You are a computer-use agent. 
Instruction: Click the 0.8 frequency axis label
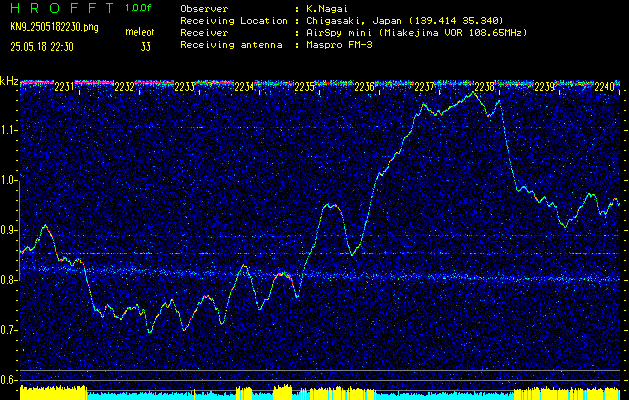(x=9, y=280)
